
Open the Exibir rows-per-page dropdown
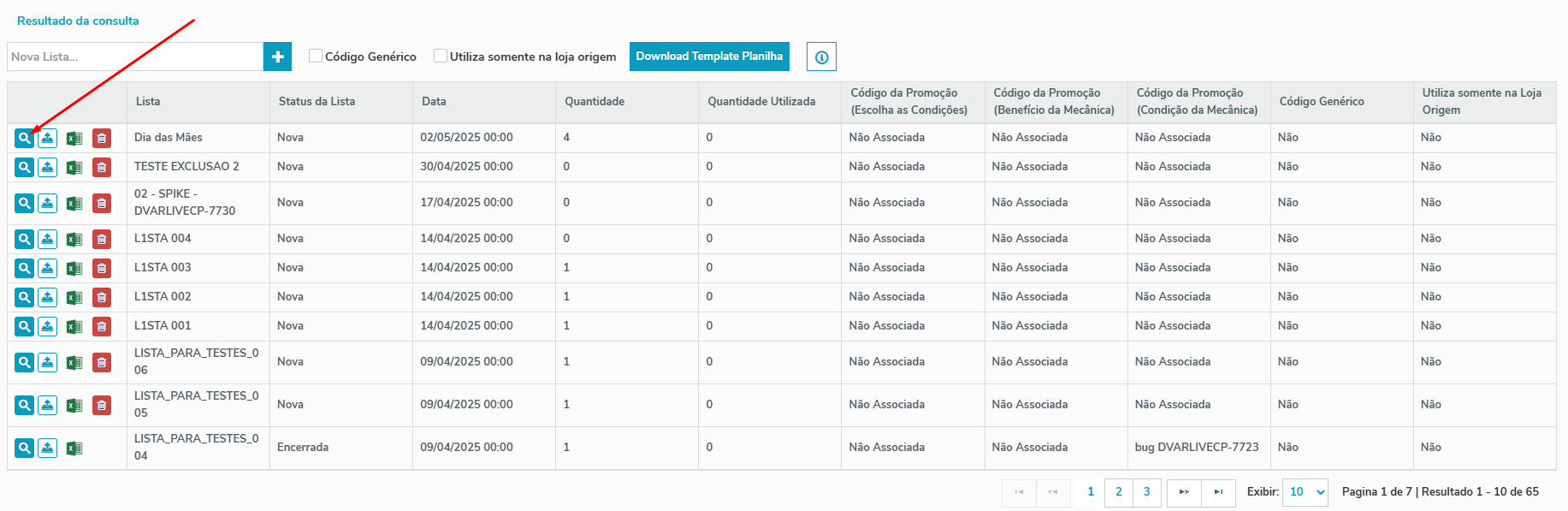(x=1305, y=491)
